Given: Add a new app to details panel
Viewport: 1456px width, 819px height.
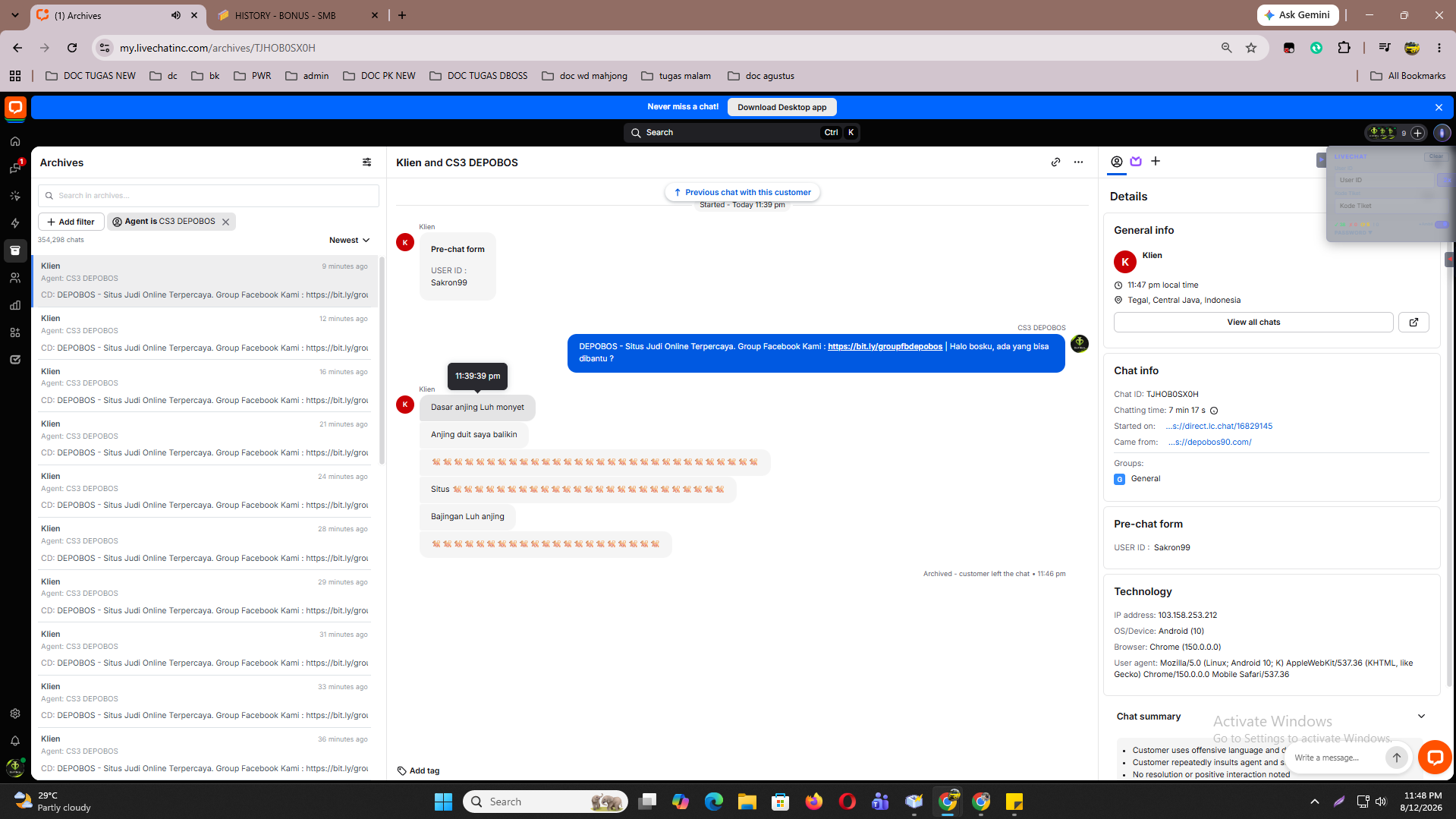Looking at the screenshot, I should coord(1156,161).
